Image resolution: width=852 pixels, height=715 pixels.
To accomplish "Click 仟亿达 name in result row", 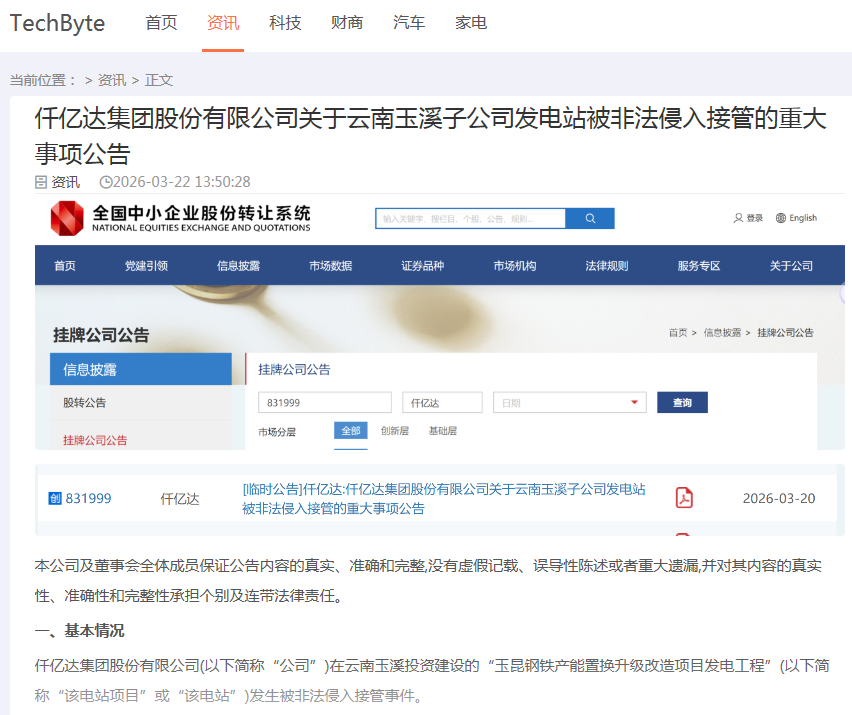I will [180, 499].
